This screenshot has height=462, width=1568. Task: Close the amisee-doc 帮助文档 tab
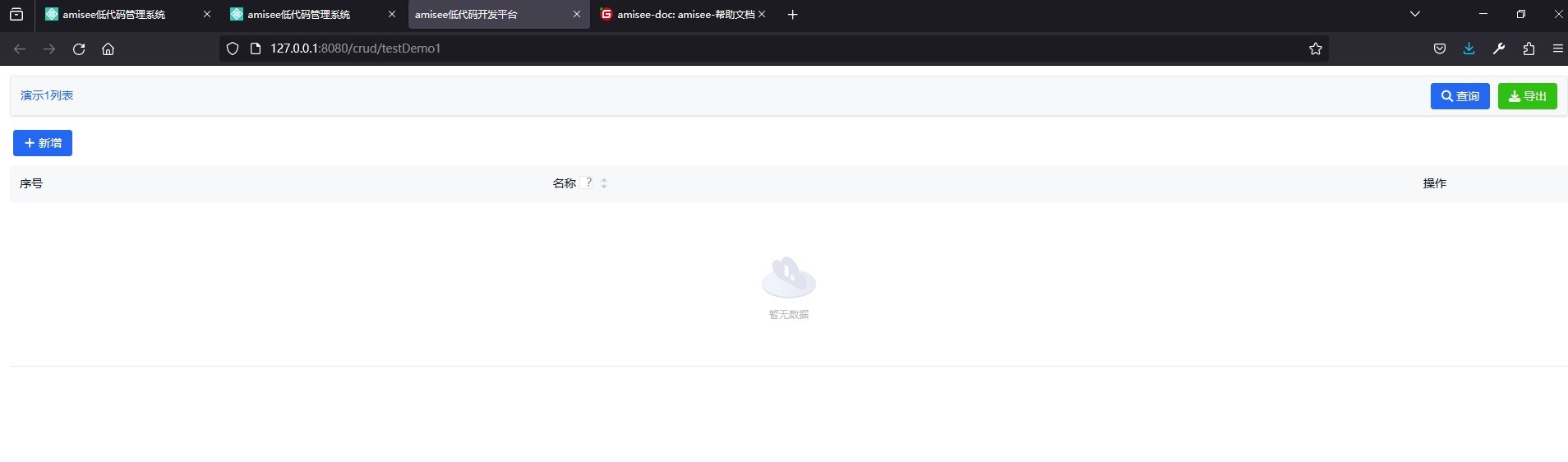(x=762, y=14)
